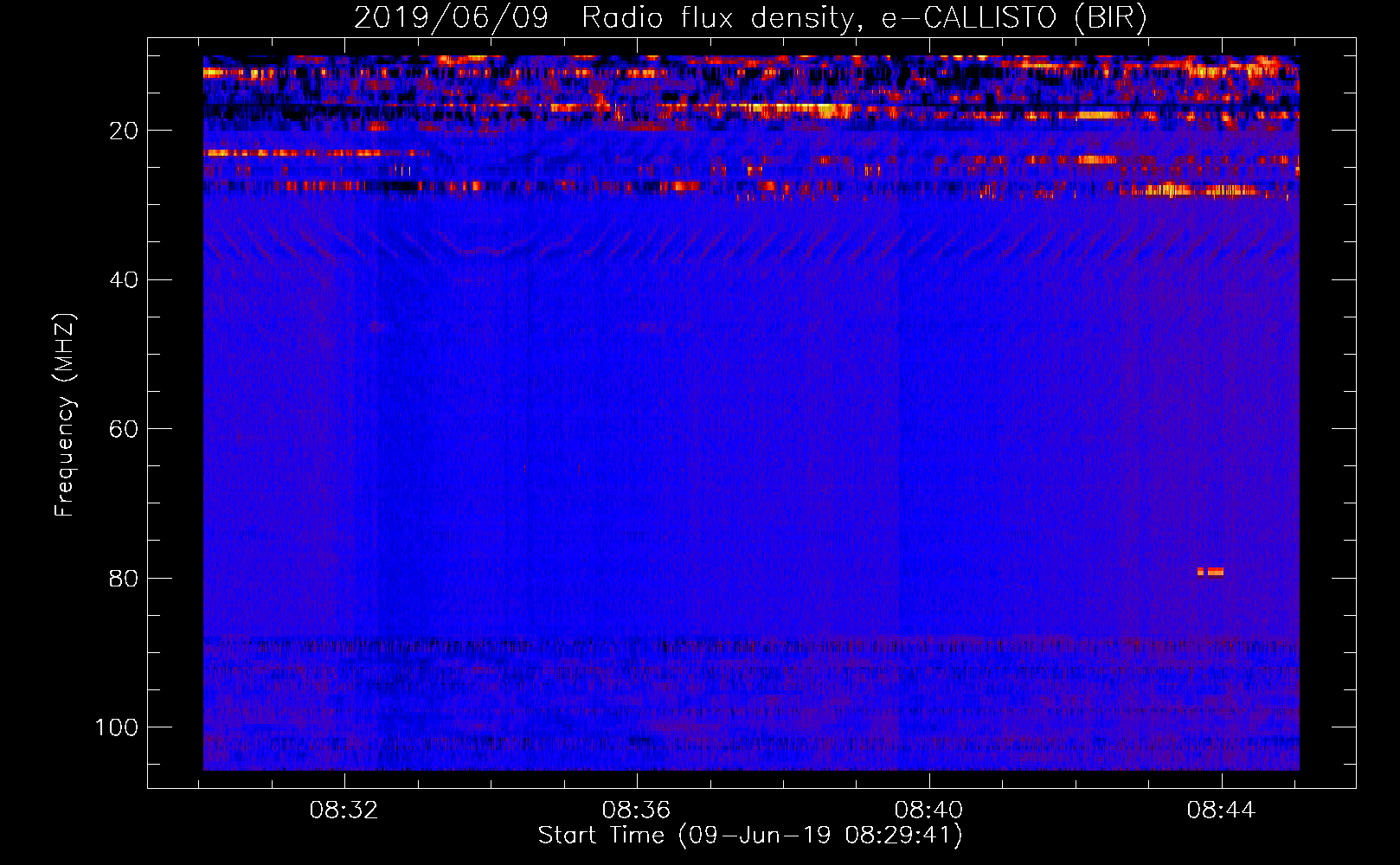This screenshot has width=1400, height=865.
Task: Click the 40 MHz frequency tick label
Action: [125, 280]
